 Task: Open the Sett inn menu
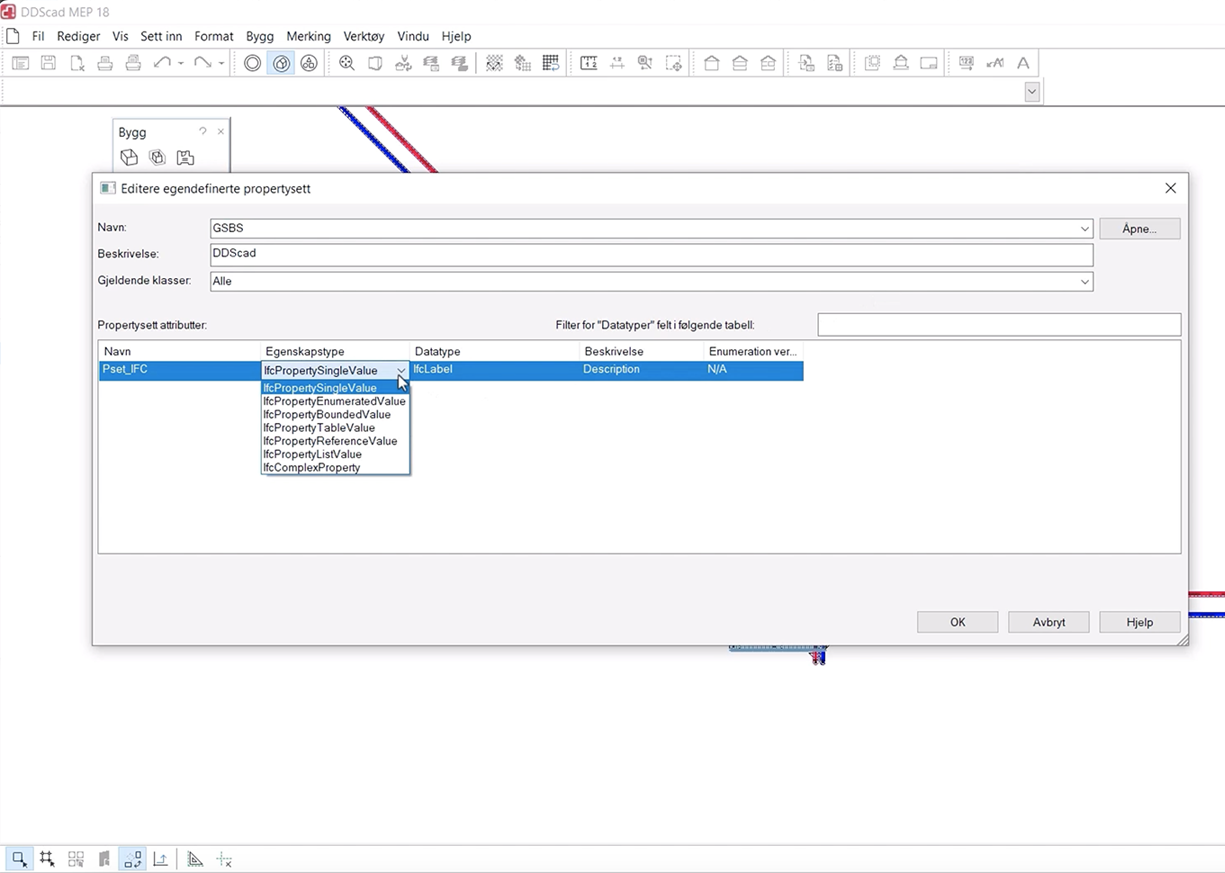pos(161,36)
